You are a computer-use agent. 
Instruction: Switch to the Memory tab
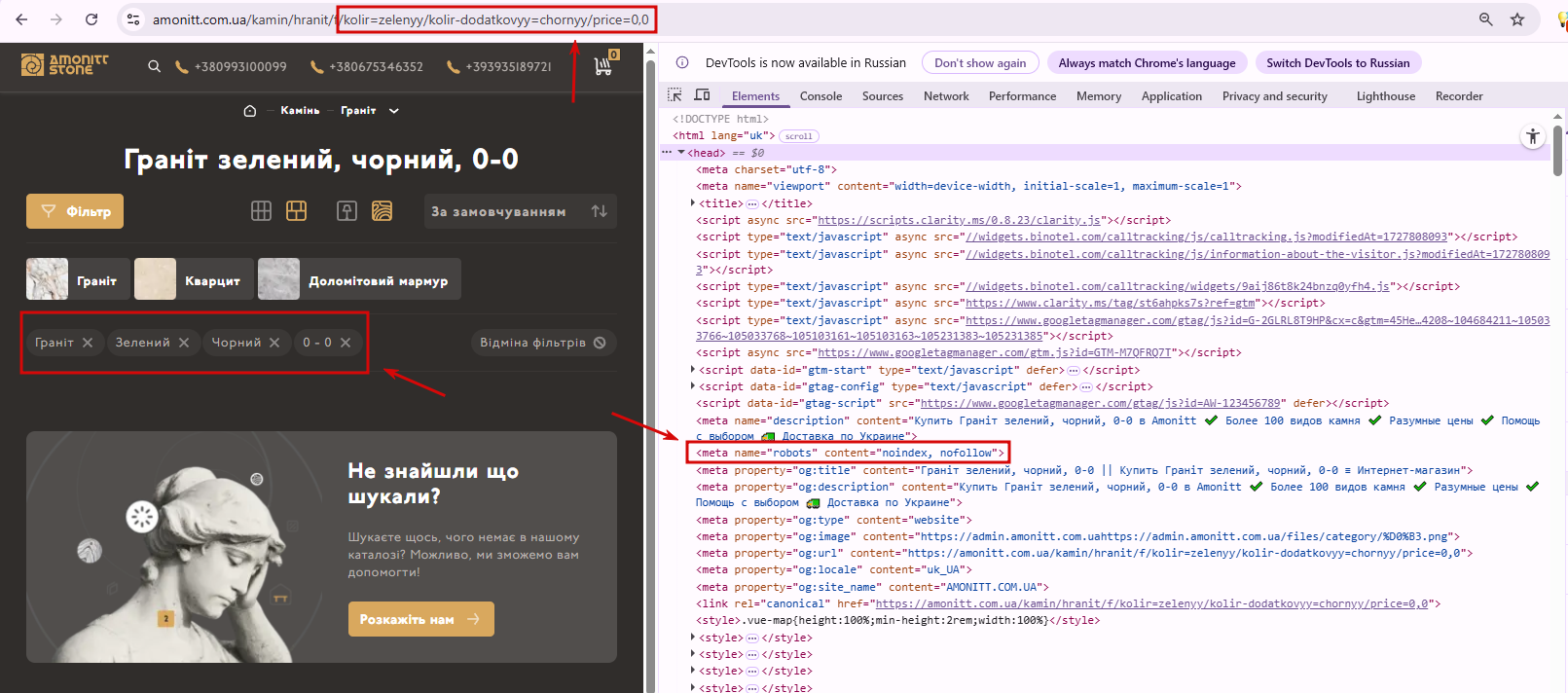pyautogui.click(x=1099, y=95)
